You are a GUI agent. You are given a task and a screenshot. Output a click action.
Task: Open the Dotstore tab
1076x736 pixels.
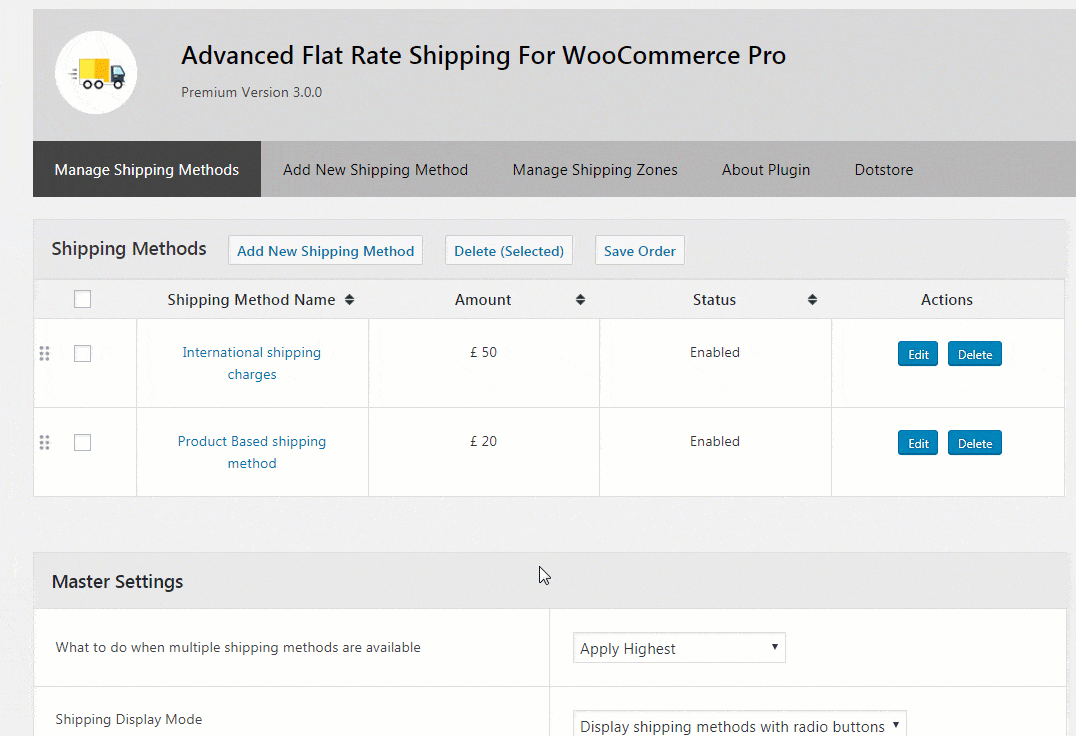(883, 170)
